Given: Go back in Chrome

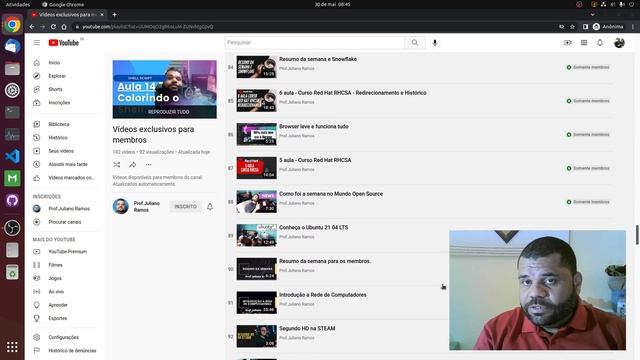Looking at the screenshot, I should pos(32,27).
